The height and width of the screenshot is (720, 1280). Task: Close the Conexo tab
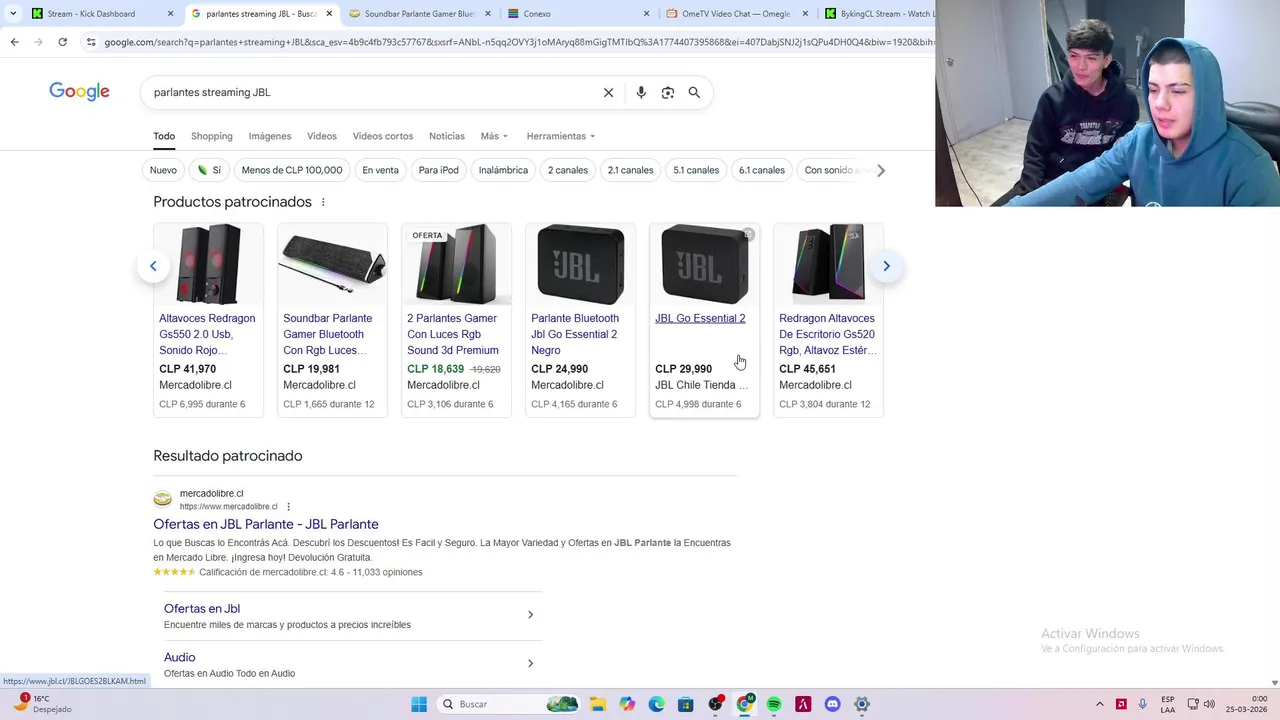(646, 14)
